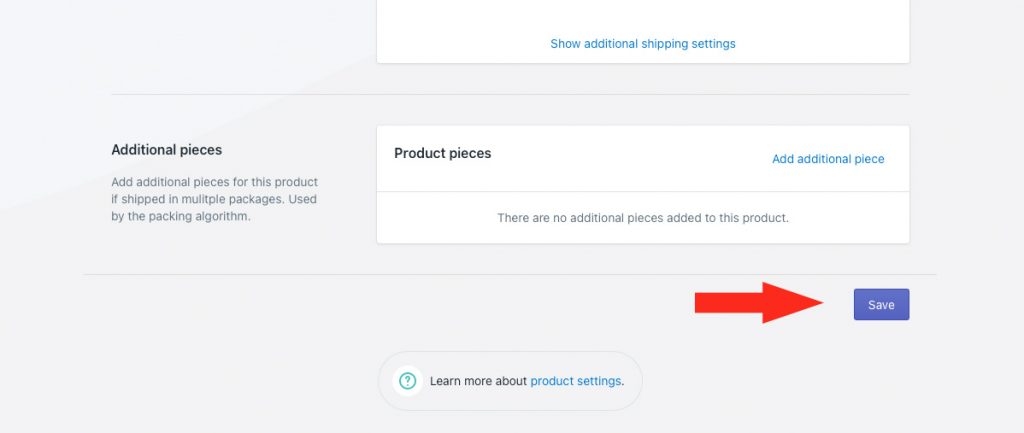Click the Learn more about text
Image resolution: width=1024 pixels, height=433 pixels.
tap(478, 381)
